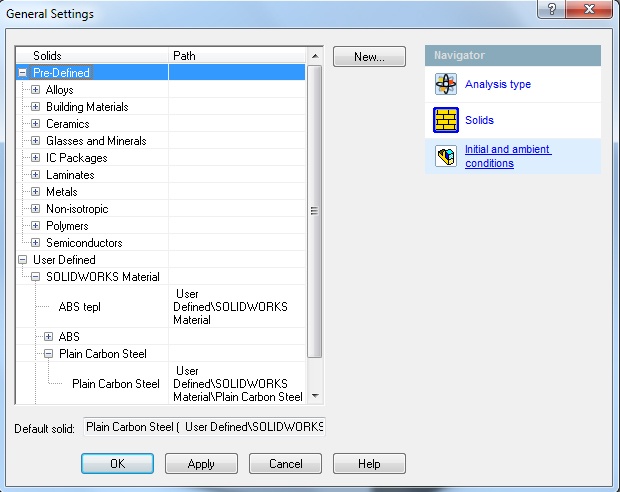
Task: Expand the IC Packages category
Action: click(35, 157)
